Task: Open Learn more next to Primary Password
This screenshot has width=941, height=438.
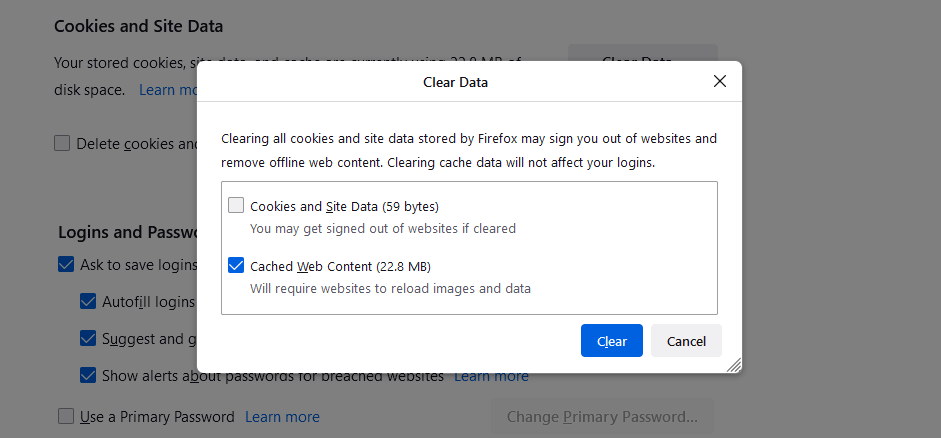Action: [x=282, y=416]
